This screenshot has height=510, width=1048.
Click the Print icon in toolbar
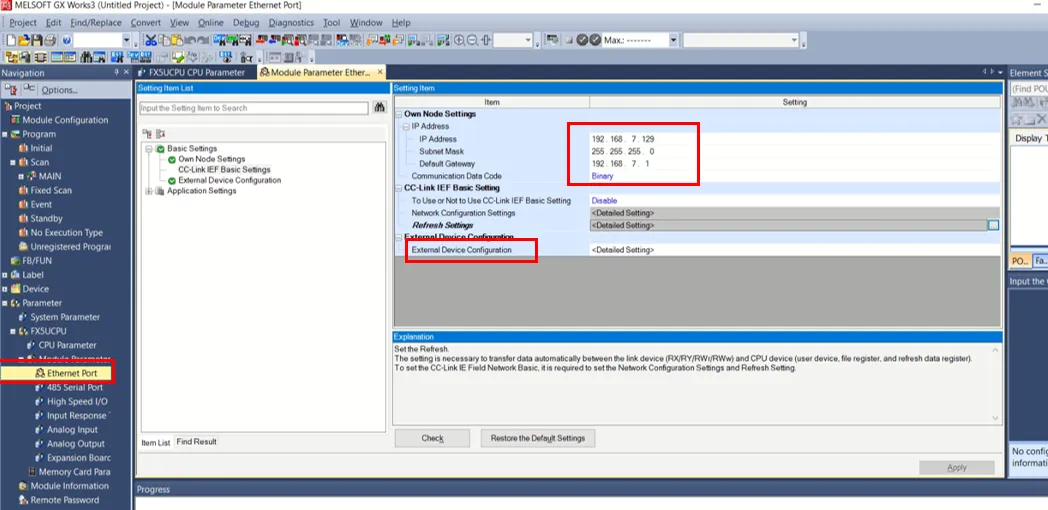(50, 40)
